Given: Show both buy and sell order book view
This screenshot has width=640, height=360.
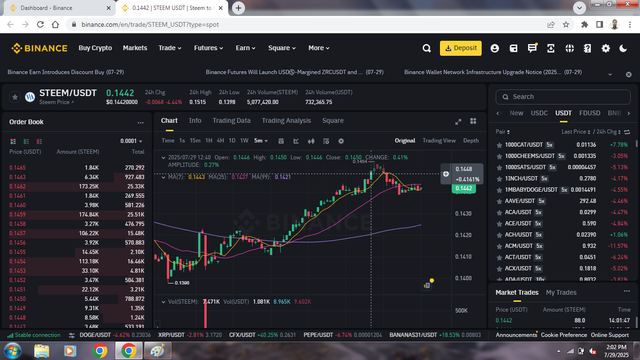Looking at the screenshot, I should coord(13,141).
